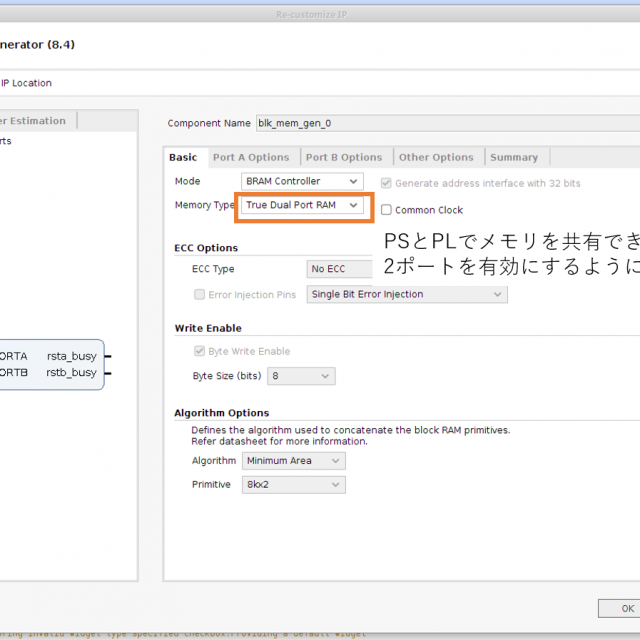Open the ECC Type dropdown
640x640 pixels.
340,269
